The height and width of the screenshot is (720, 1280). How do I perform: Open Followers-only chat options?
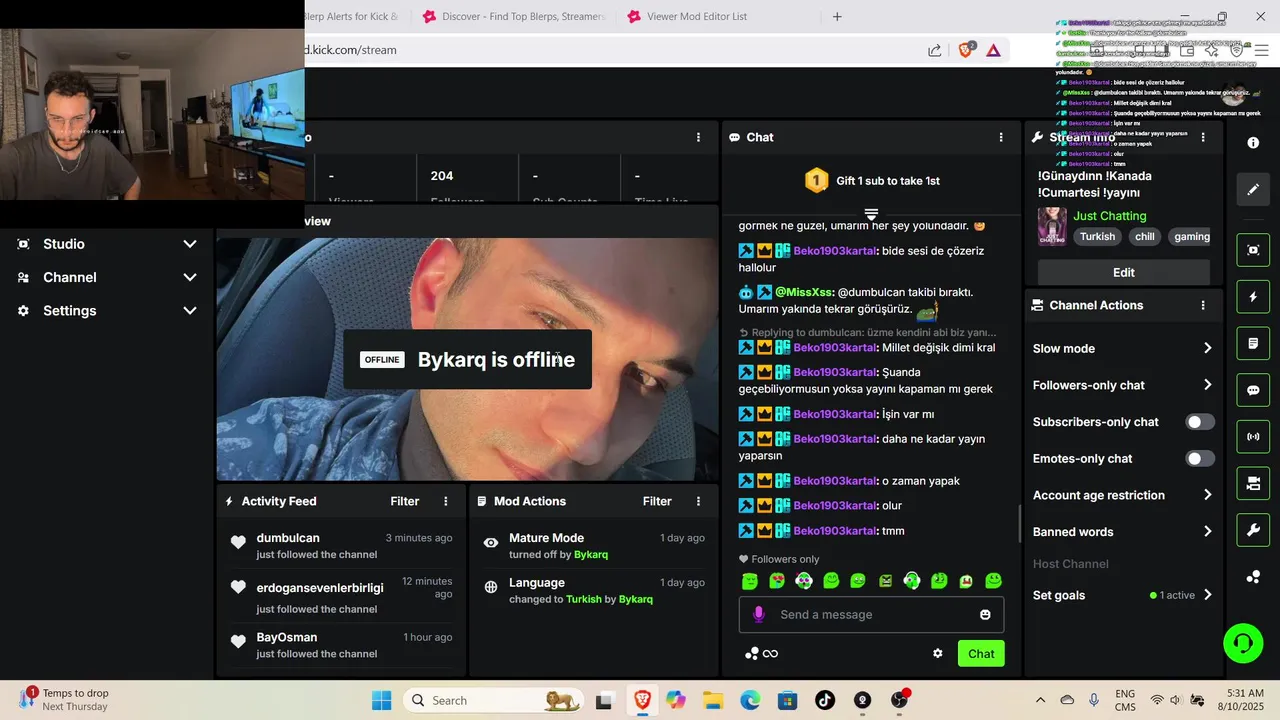point(1123,385)
